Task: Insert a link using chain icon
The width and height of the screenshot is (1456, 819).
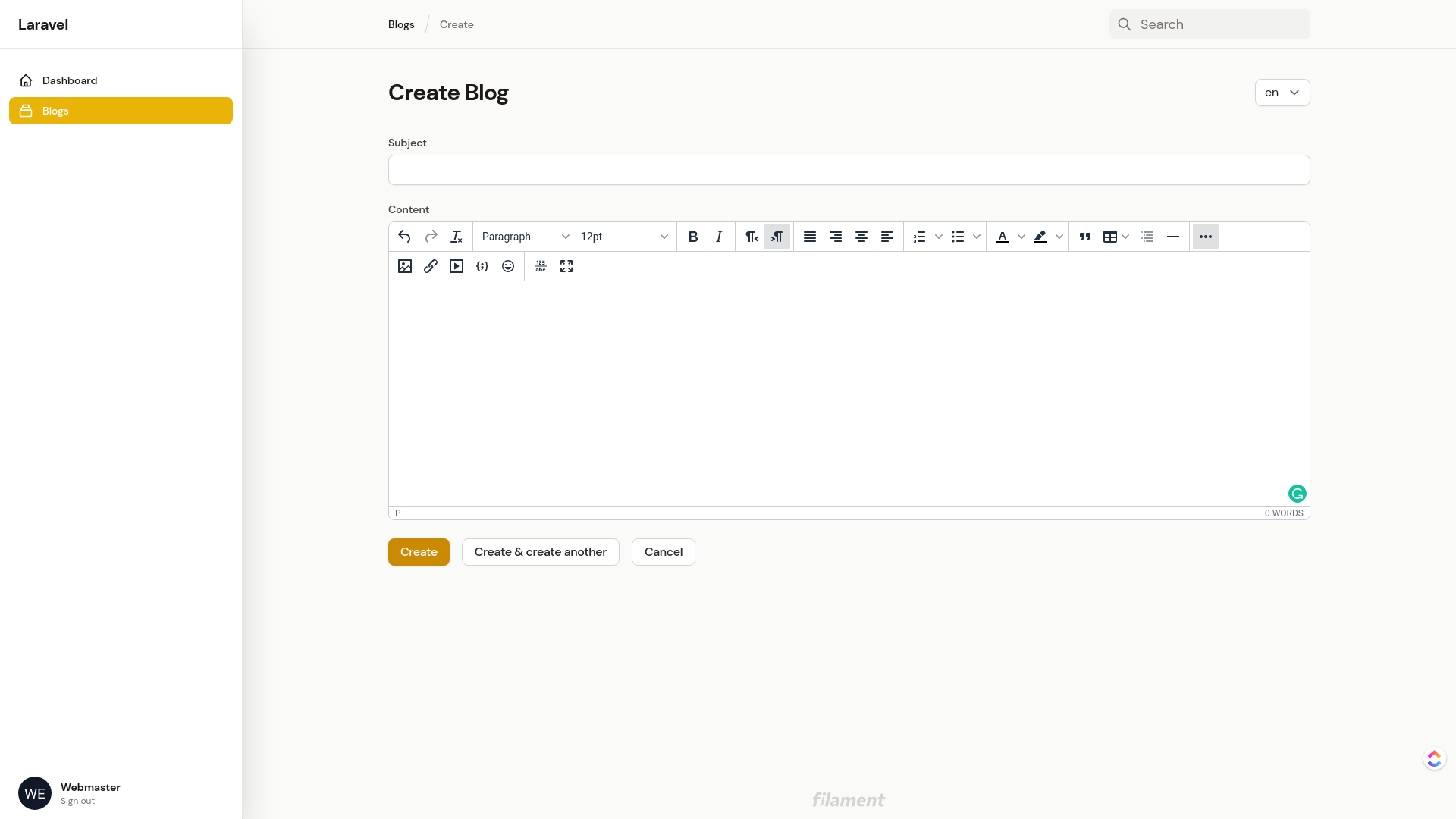Action: point(431,266)
